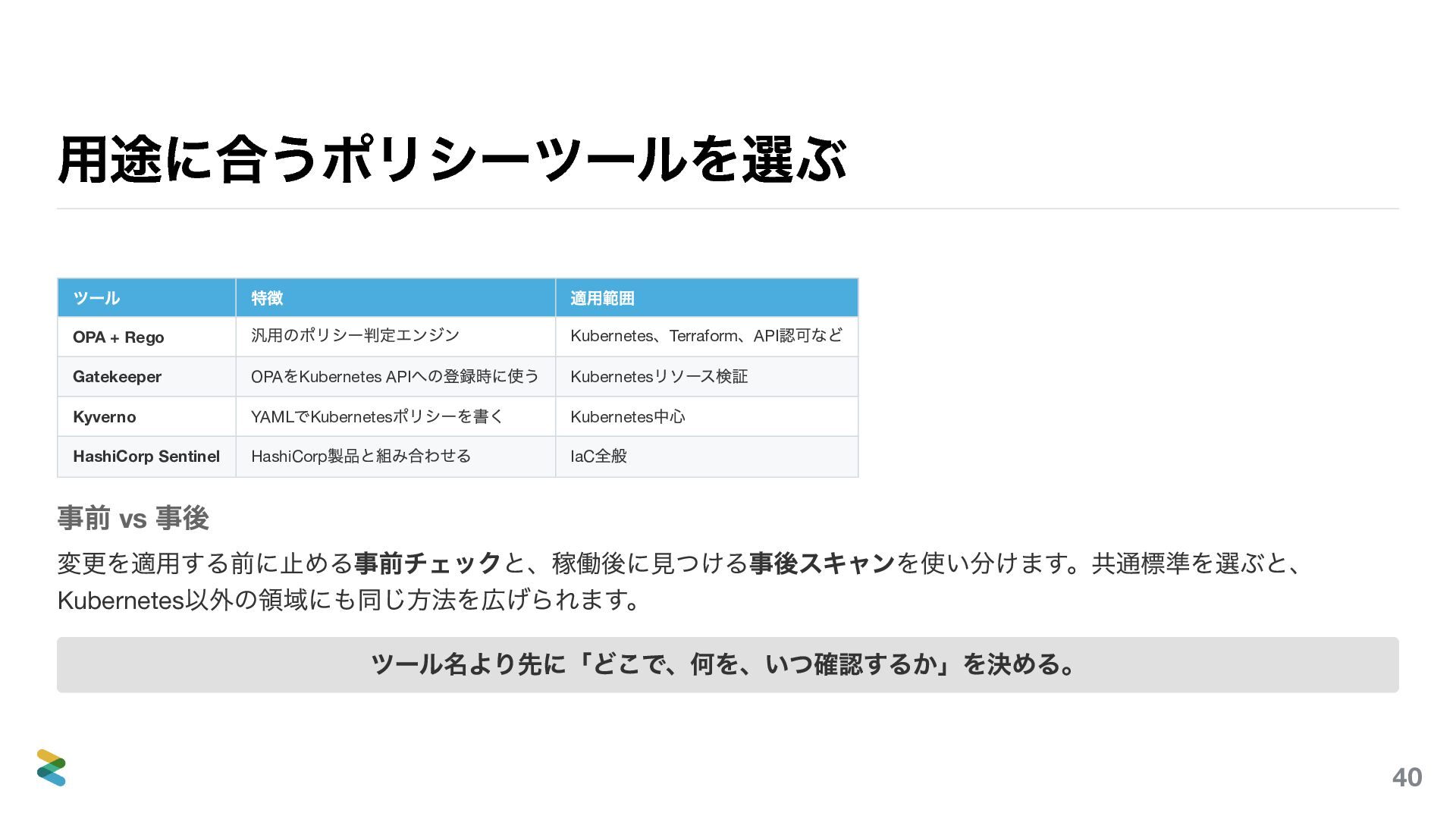Select the 適用範囲 column header

707,298
